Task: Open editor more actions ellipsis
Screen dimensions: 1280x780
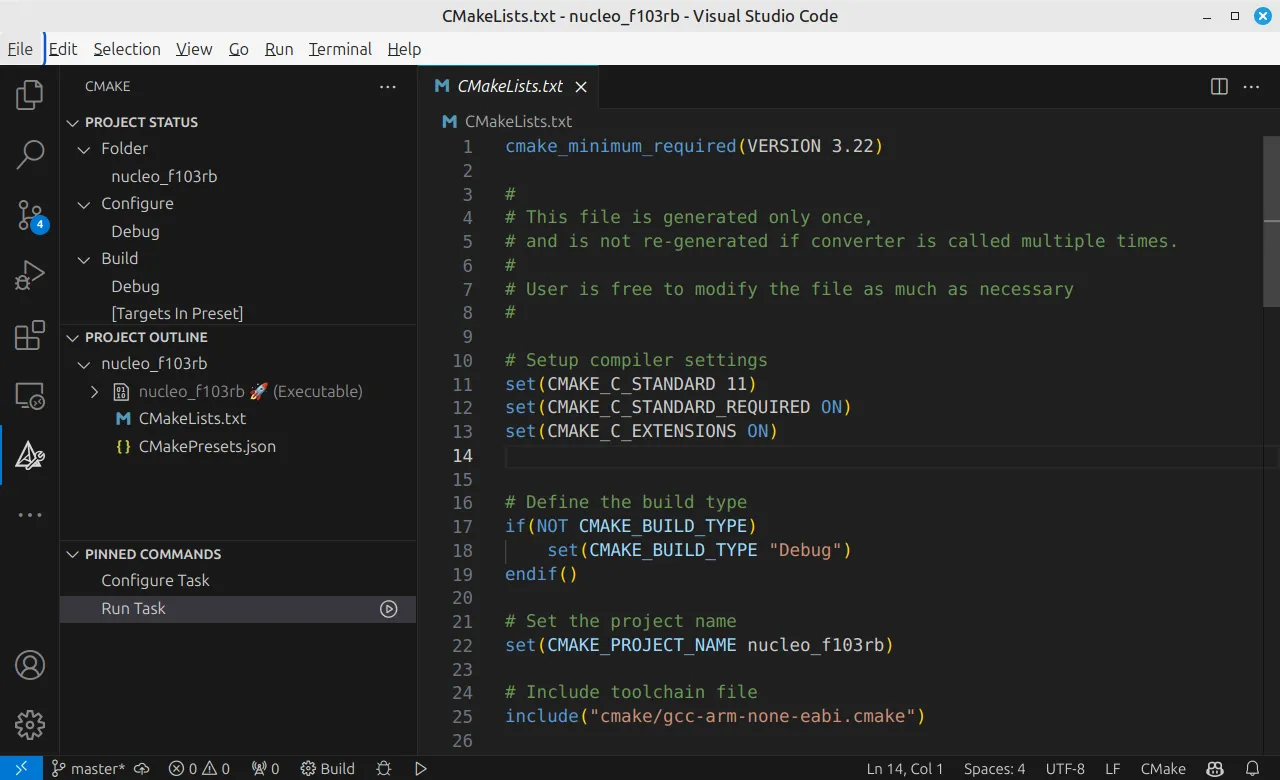Action: 1251,87
